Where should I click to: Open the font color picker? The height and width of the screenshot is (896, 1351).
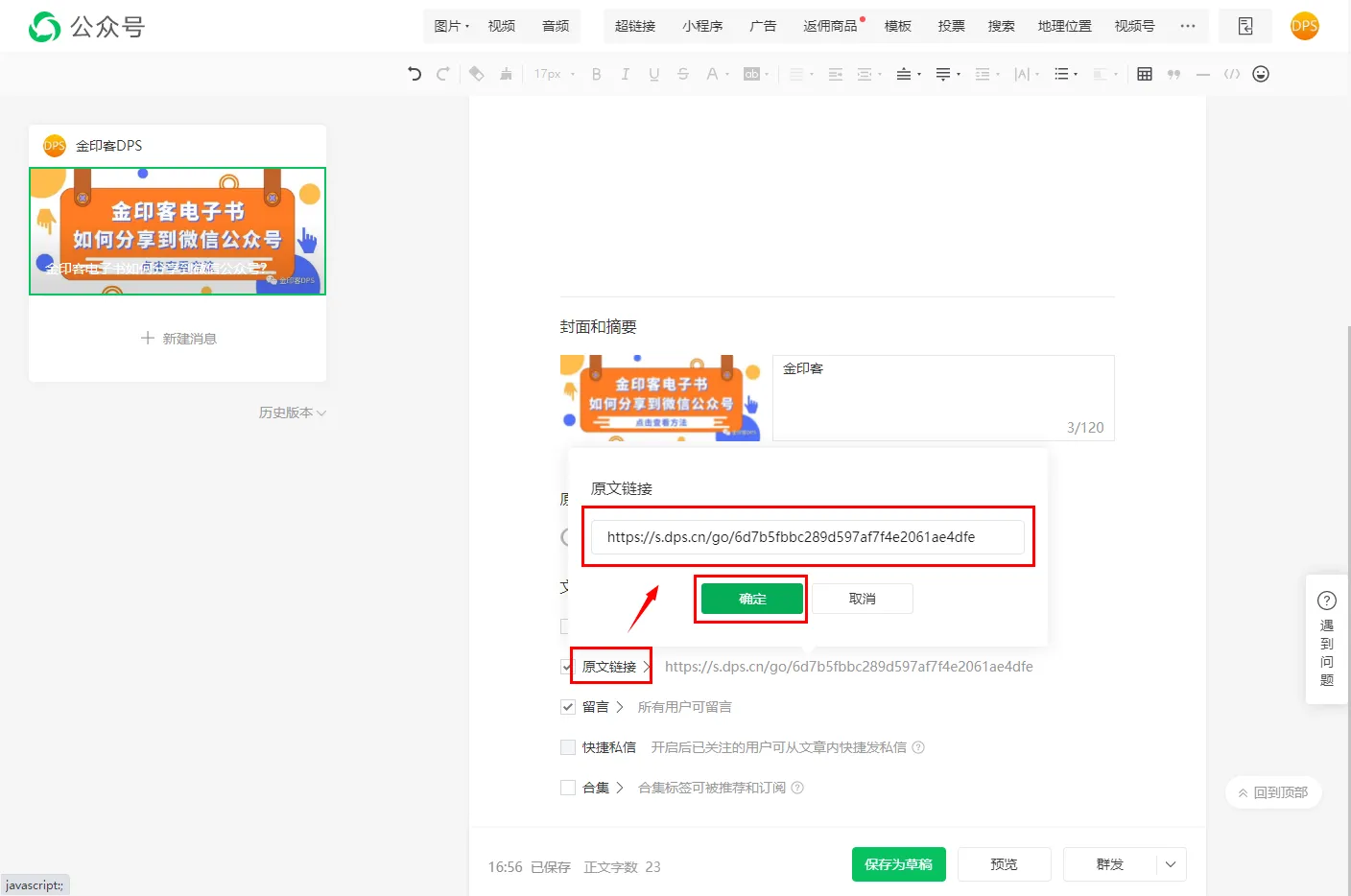717,74
